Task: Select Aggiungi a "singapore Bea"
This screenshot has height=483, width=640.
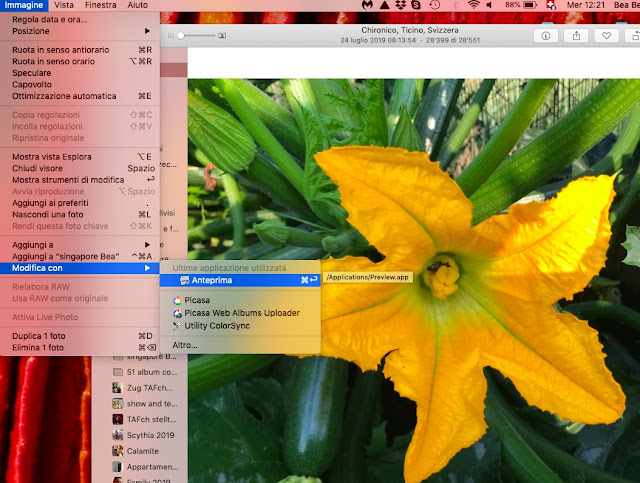Action: (x=80, y=256)
